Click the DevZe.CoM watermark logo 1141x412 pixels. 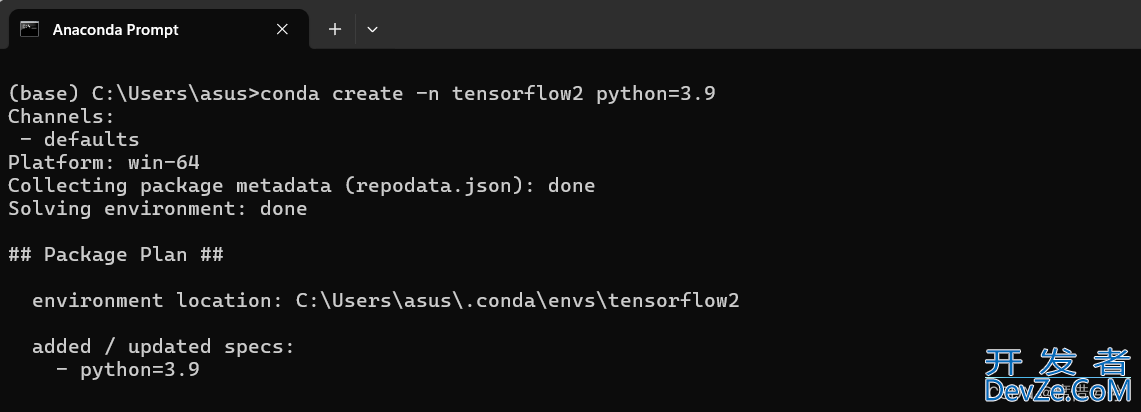(1058, 391)
